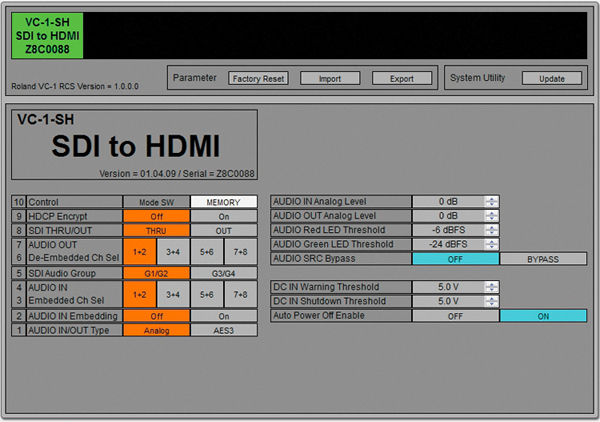The height and width of the screenshot is (422, 600).
Task: Click DC IN Warning Threshold spinner arrows
Action: click(491, 287)
